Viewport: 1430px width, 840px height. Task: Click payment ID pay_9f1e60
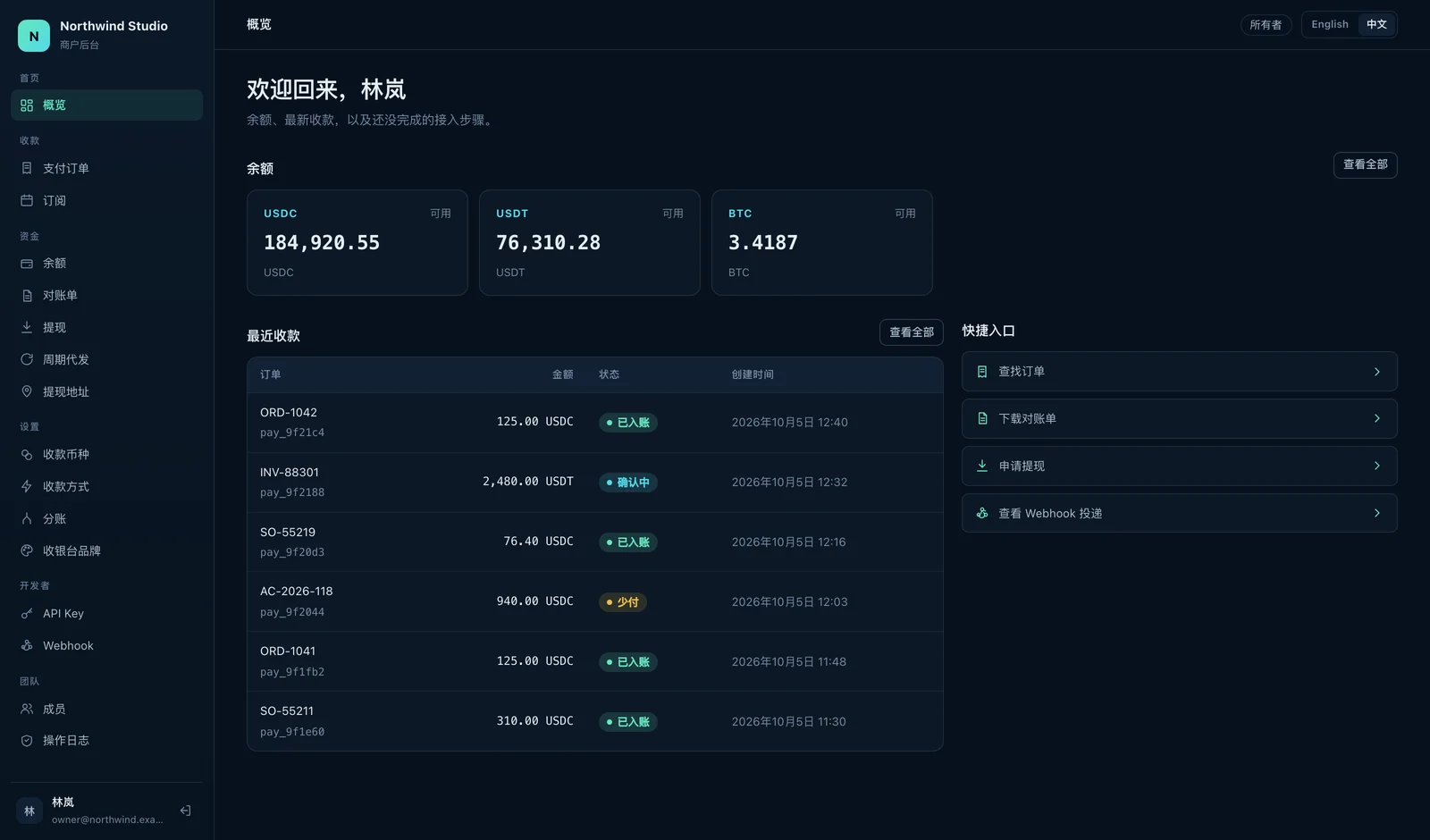click(x=292, y=732)
